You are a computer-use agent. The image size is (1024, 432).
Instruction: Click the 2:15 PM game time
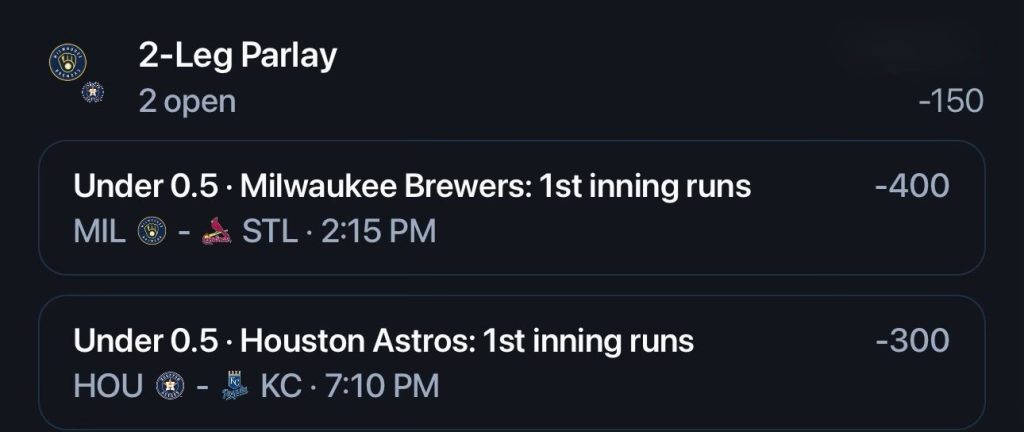(378, 232)
